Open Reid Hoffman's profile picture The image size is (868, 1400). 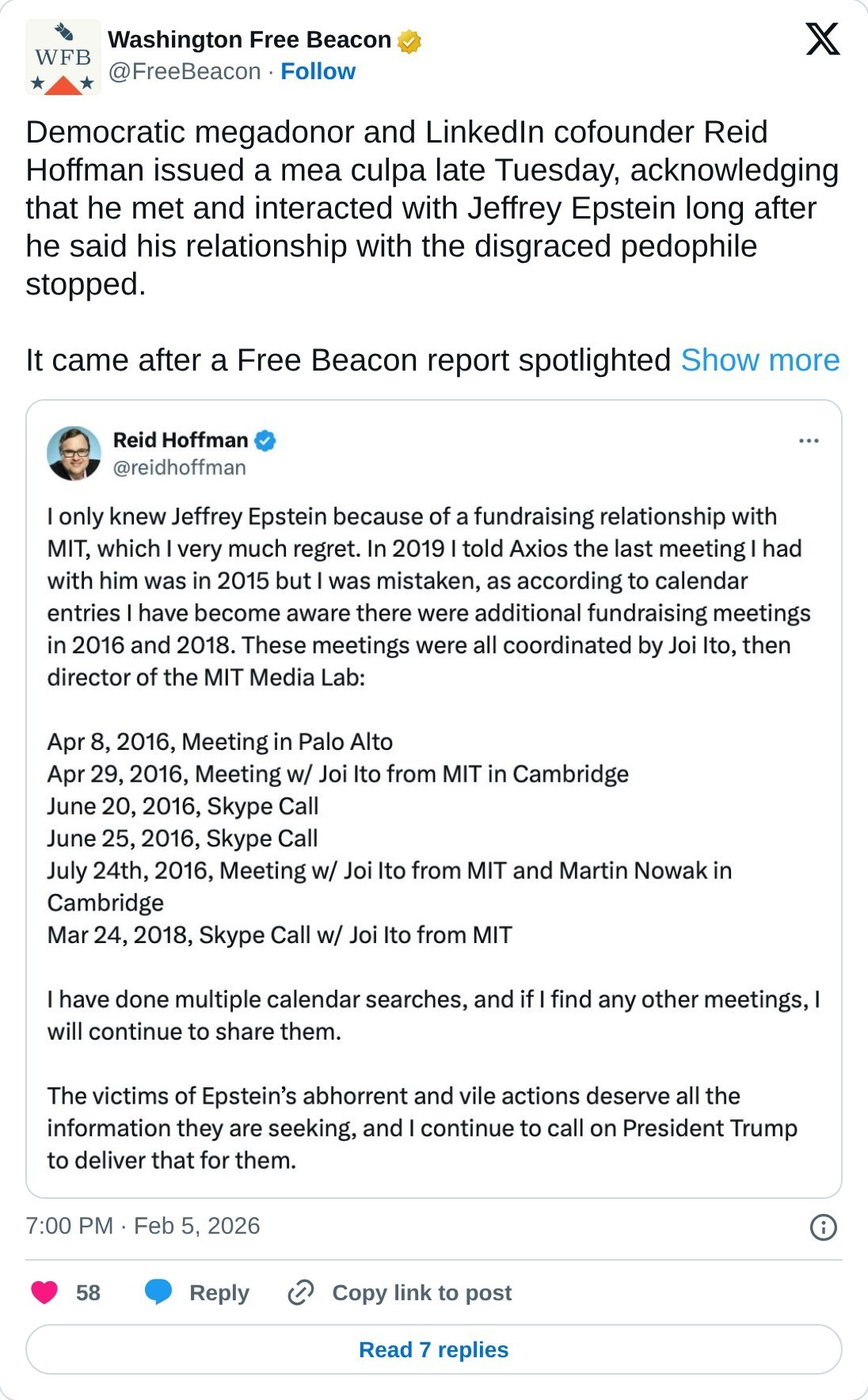[74, 453]
